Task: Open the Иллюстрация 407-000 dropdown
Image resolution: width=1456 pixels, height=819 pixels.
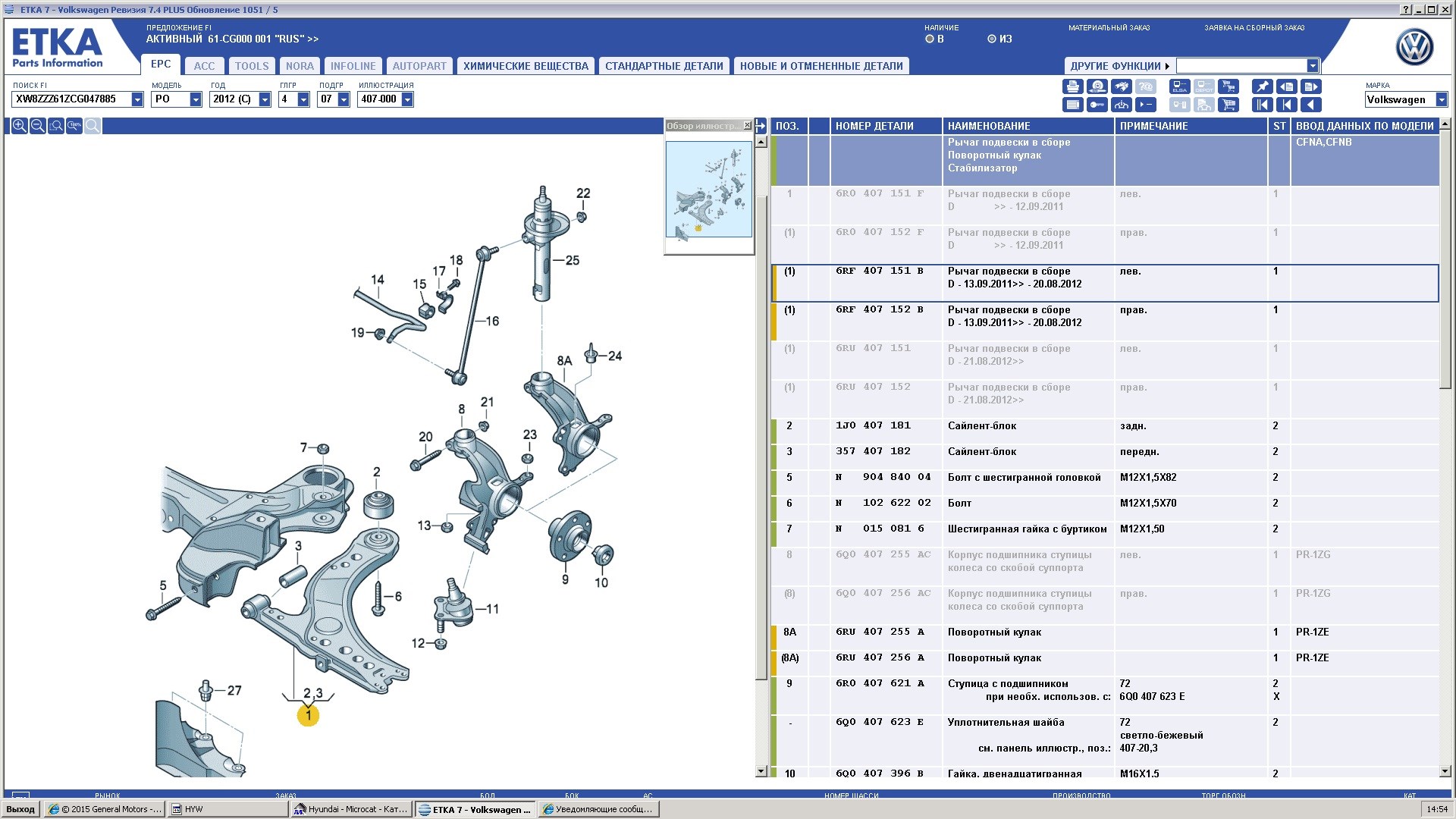Action: point(407,99)
